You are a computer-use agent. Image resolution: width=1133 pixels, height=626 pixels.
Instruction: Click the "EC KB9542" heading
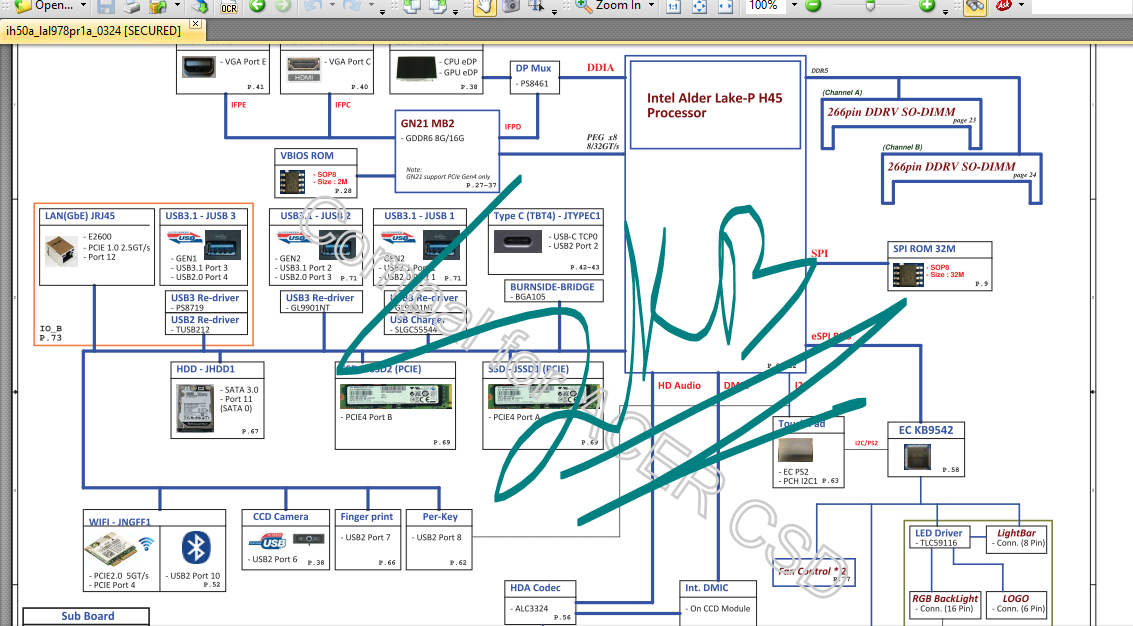tap(926, 430)
